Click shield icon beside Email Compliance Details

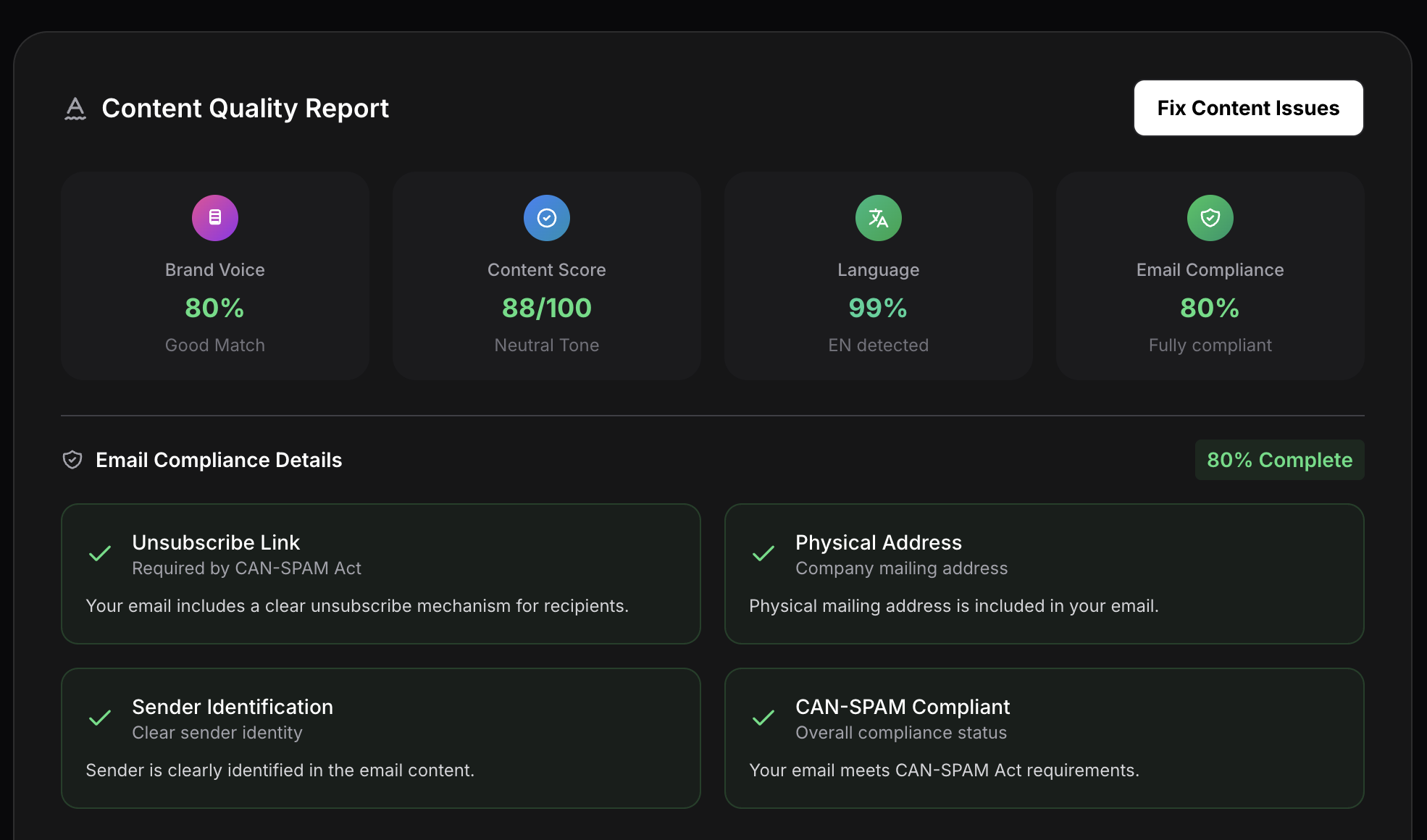(x=72, y=460)
